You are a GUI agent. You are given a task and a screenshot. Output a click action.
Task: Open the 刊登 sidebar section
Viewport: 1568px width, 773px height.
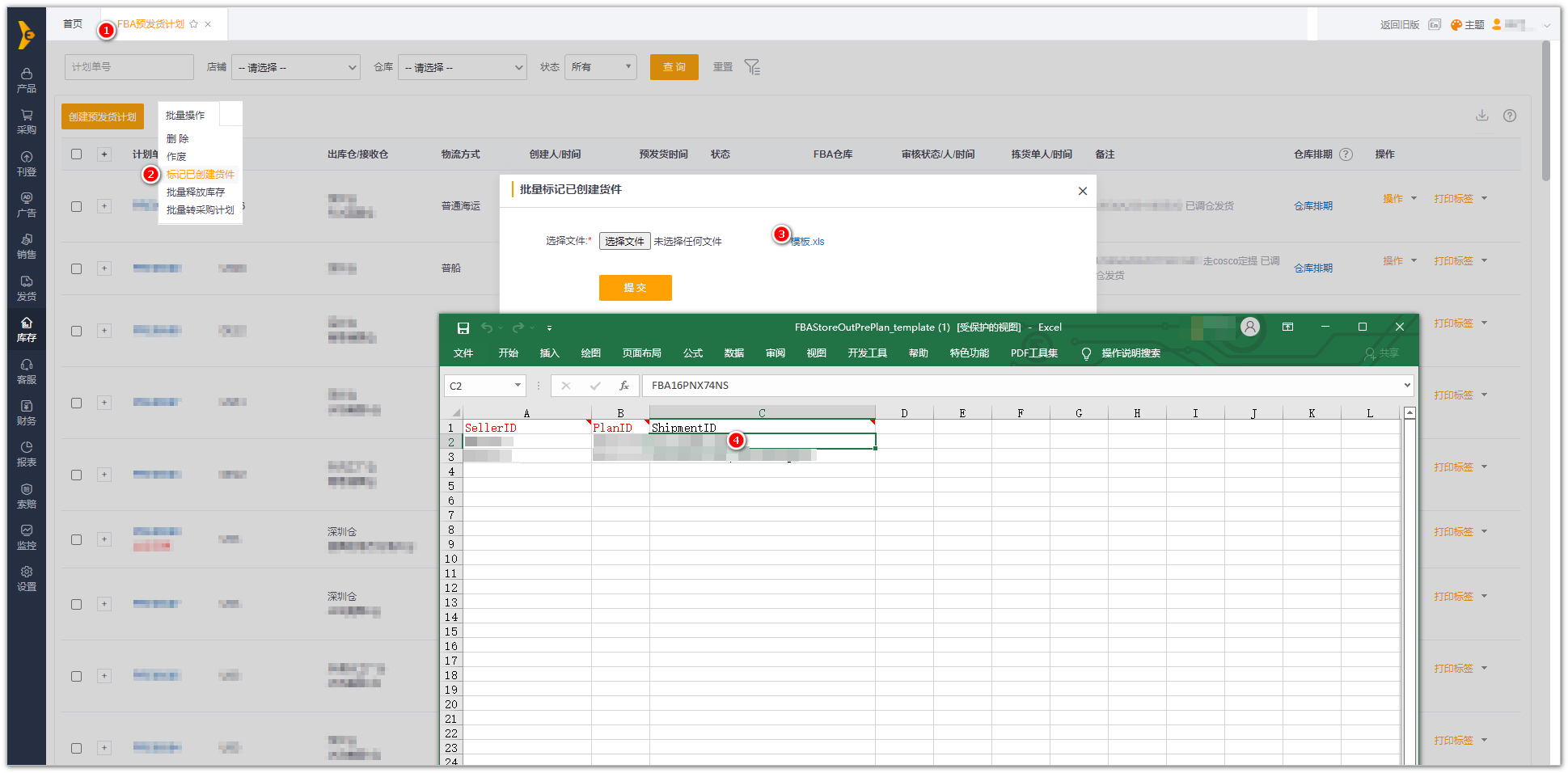(x=27, y=163)
